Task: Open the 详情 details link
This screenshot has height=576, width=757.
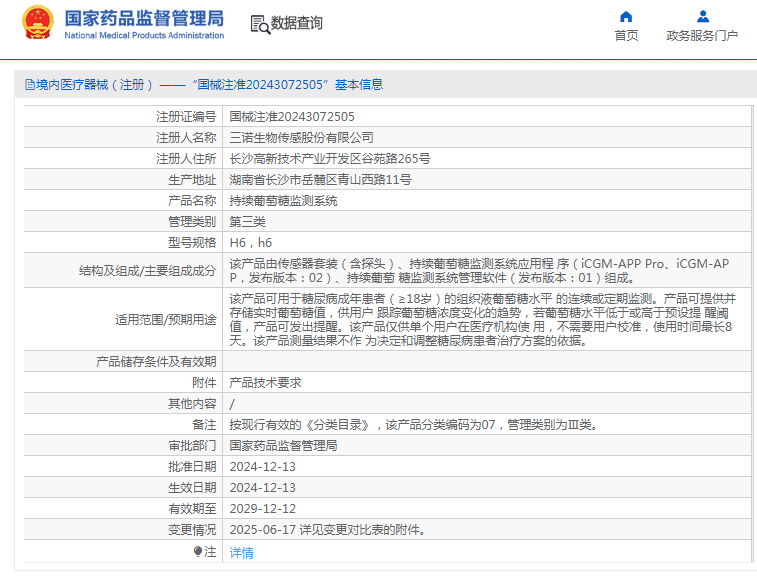Action: [241, 552]
